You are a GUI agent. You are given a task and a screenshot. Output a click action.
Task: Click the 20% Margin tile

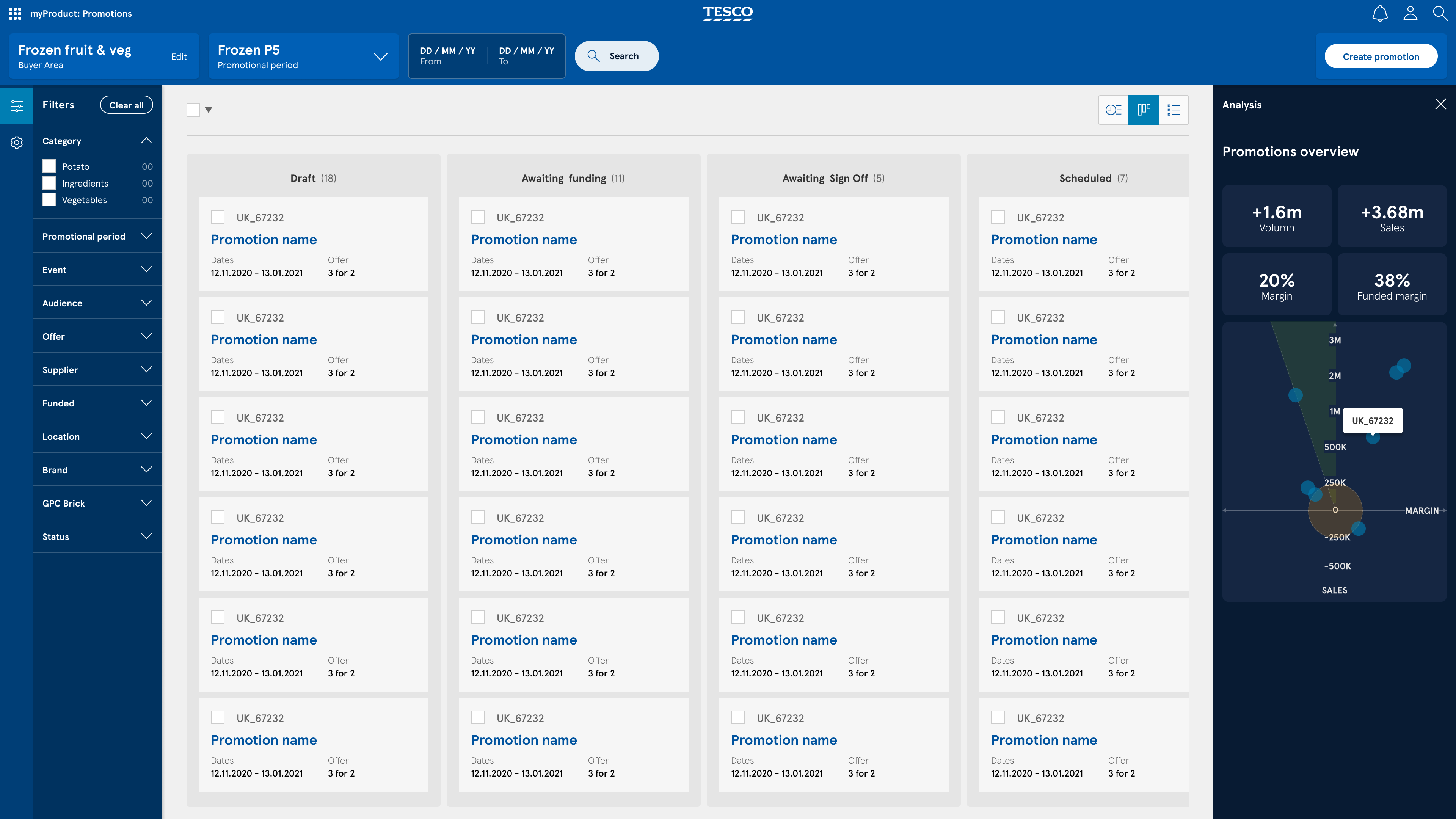coord(1276,284)
